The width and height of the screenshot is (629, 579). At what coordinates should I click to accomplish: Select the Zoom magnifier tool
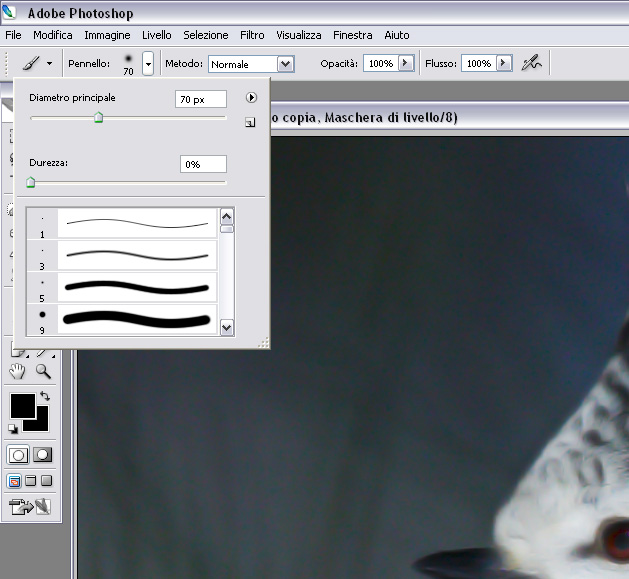tap(43, 372)
